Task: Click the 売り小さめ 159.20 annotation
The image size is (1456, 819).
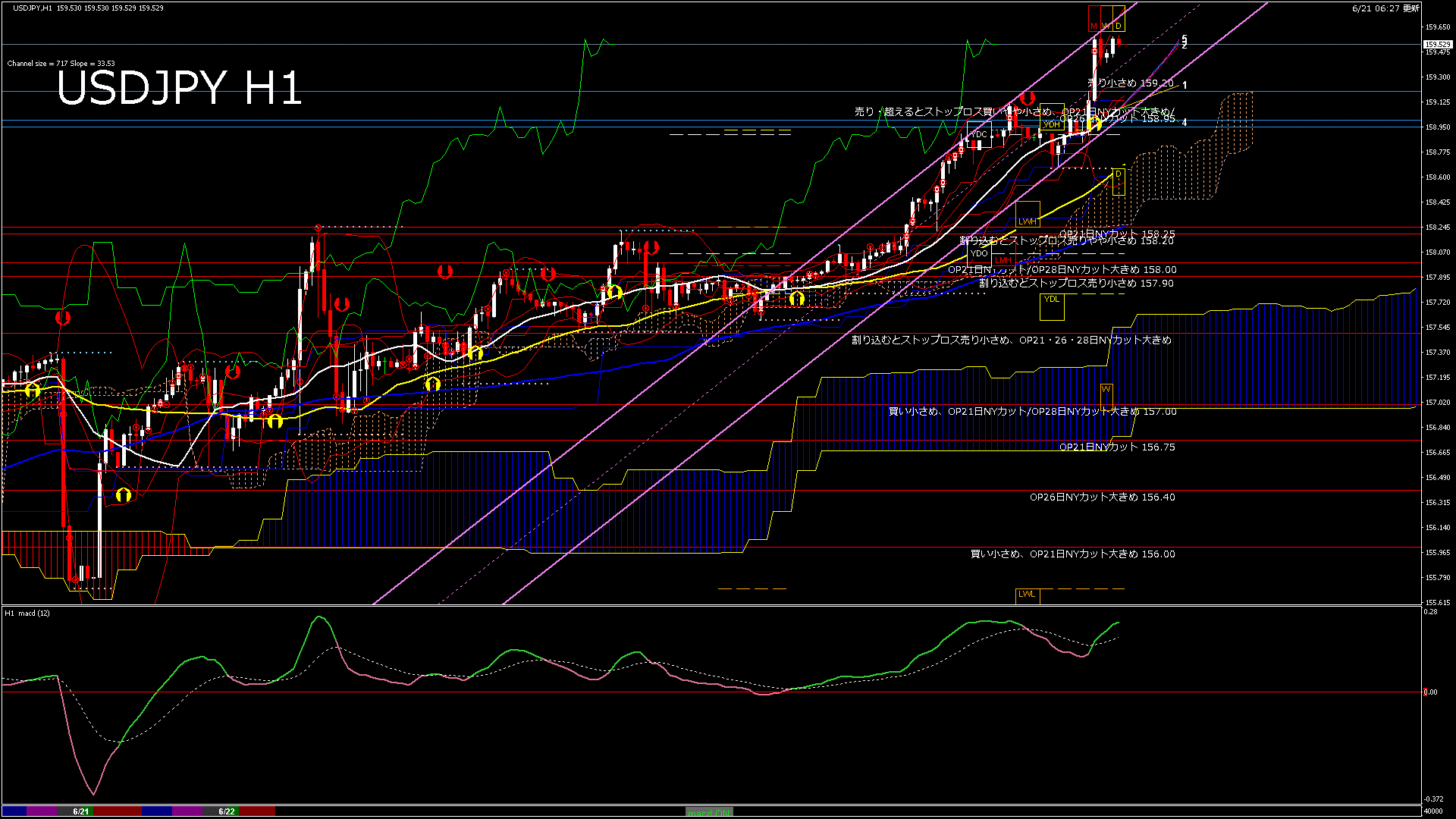Action: (1131, 83)
